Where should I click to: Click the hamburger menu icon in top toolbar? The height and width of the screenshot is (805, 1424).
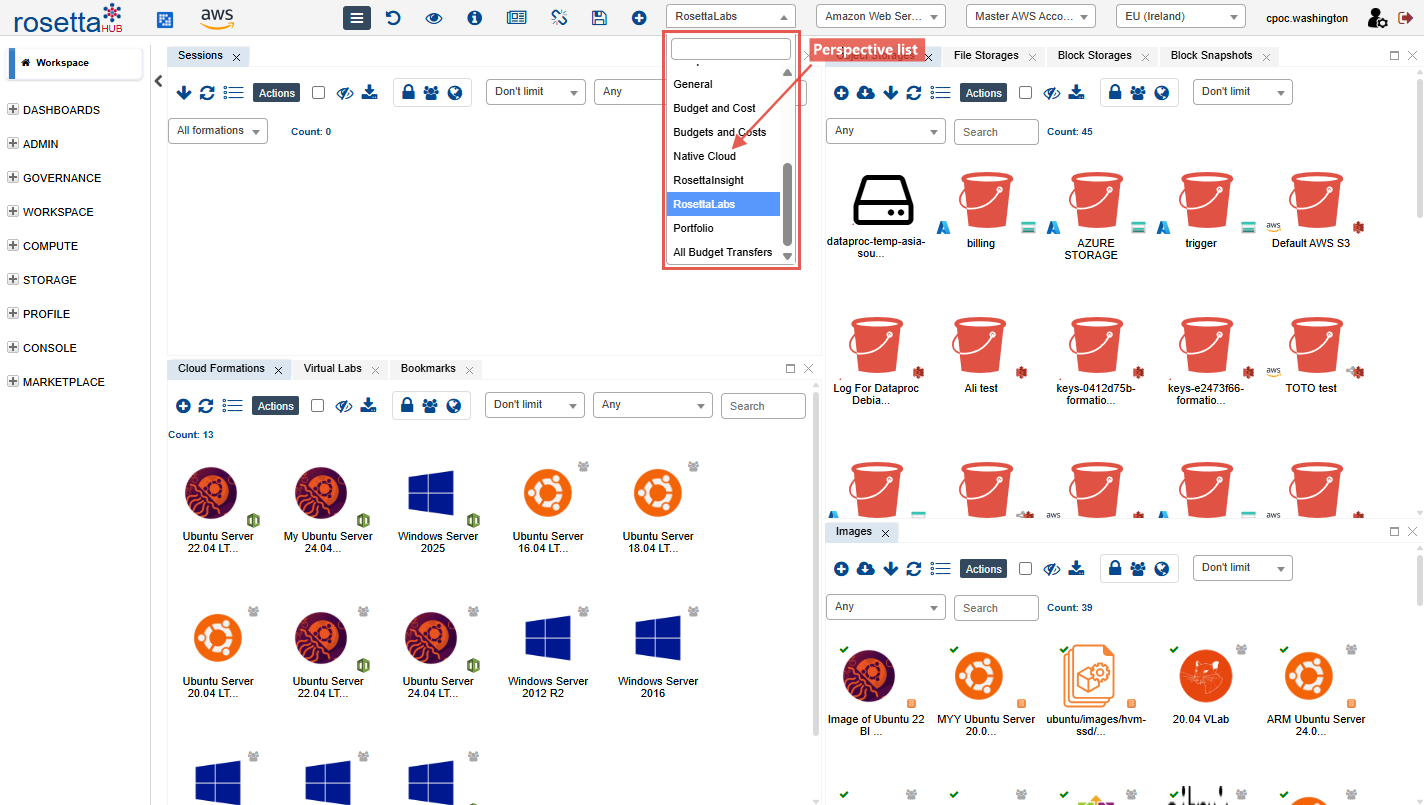[x=357, y=18]
